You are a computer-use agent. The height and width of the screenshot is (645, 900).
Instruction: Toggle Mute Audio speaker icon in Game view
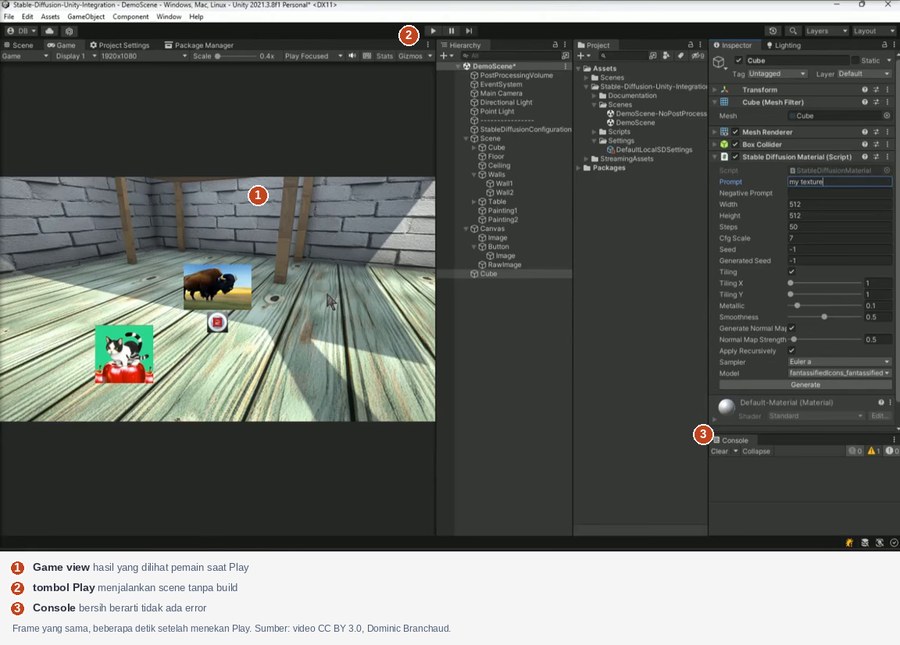point(352,56)
